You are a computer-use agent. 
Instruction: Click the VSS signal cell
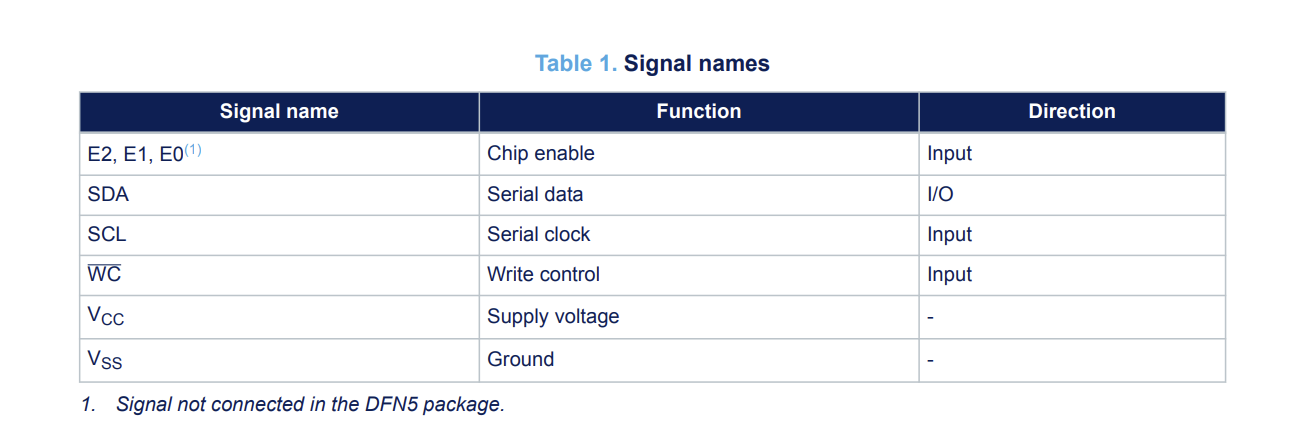pyautogui.click(x=279, y=360)
